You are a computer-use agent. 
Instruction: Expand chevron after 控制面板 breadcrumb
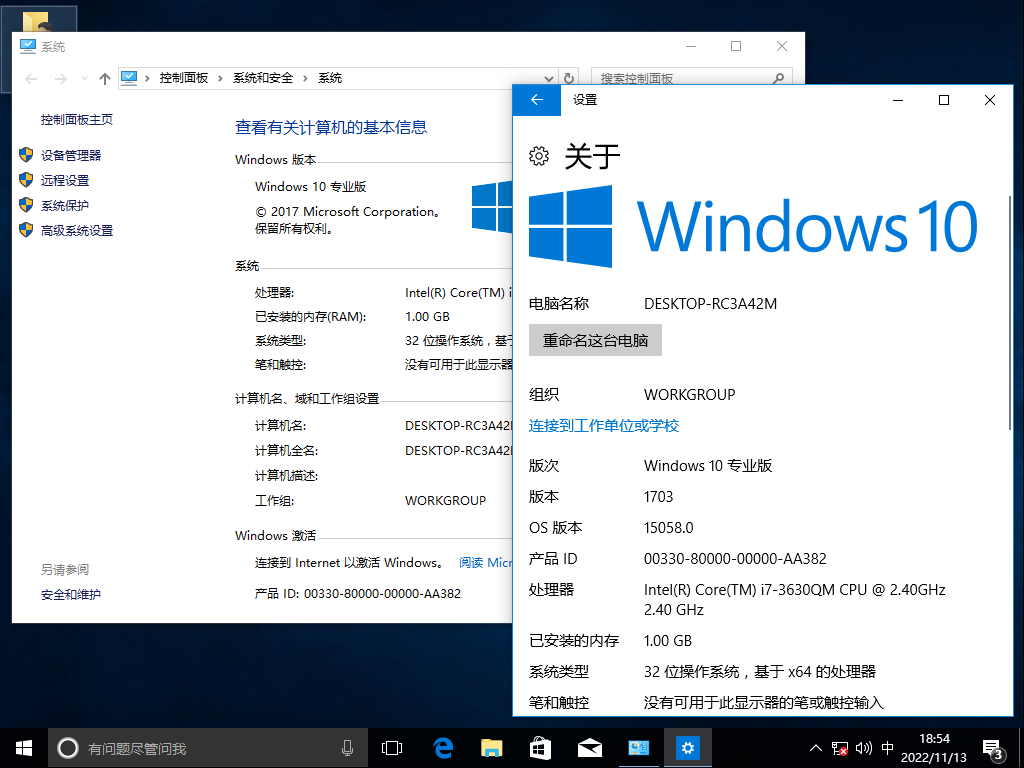[220, 78]
